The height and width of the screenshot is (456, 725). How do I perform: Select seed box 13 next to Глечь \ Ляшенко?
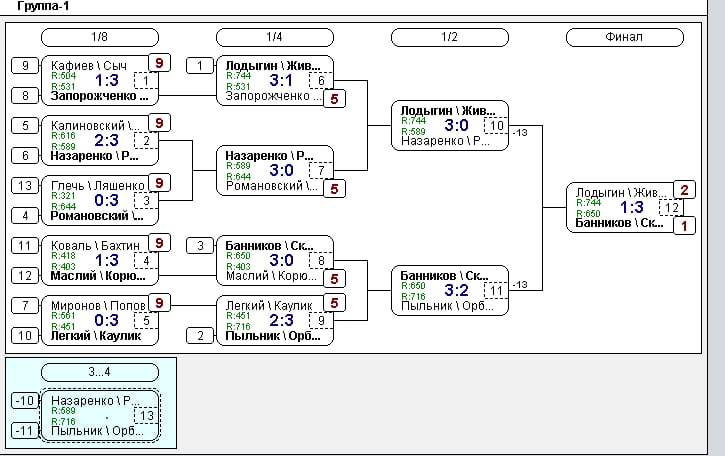25,185
